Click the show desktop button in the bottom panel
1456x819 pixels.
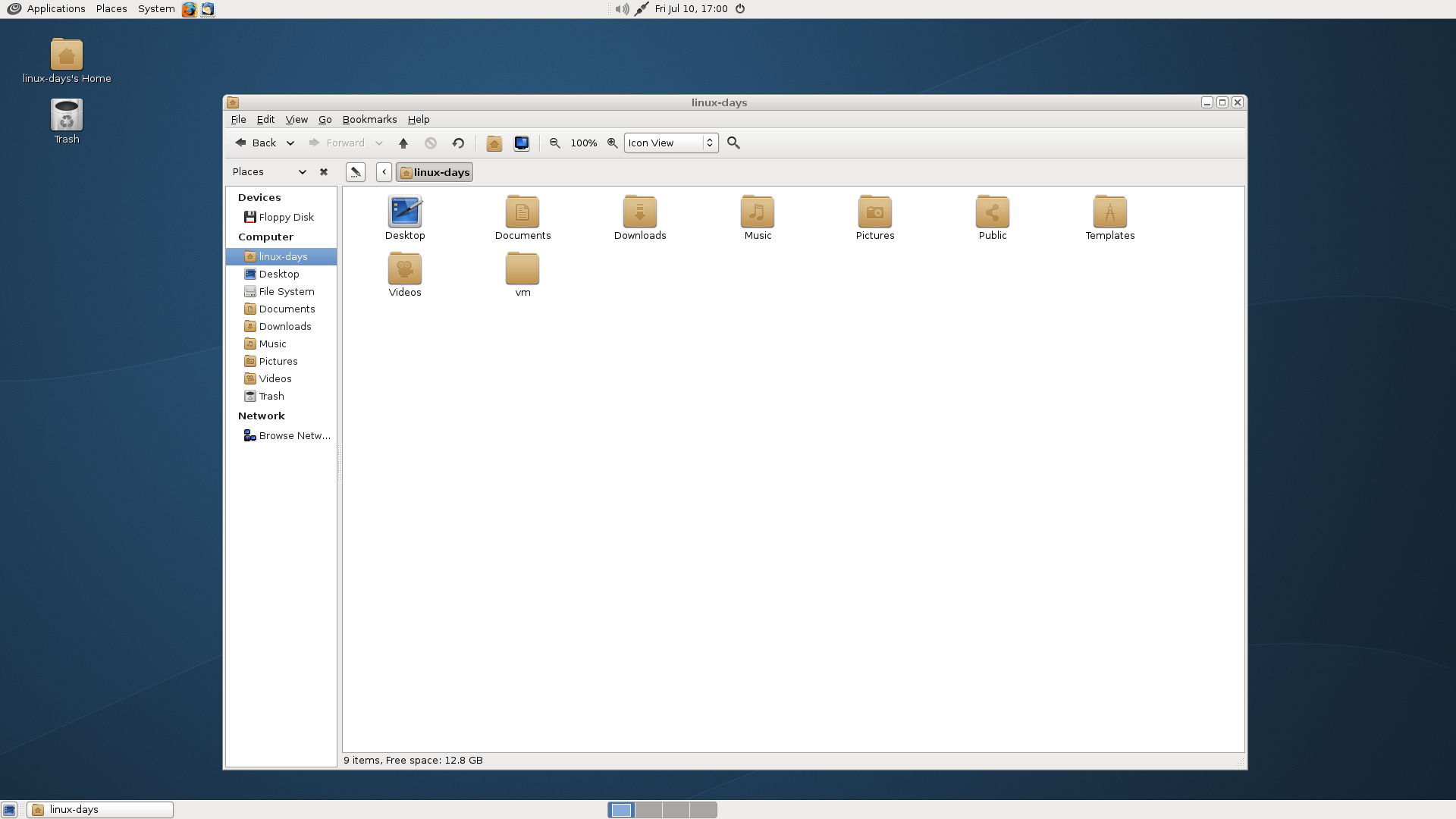9,810
